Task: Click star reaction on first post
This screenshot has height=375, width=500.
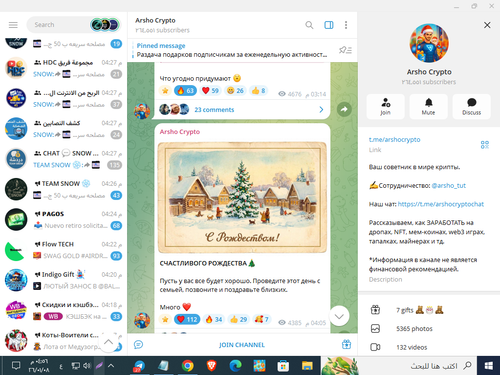Action: 165,91
